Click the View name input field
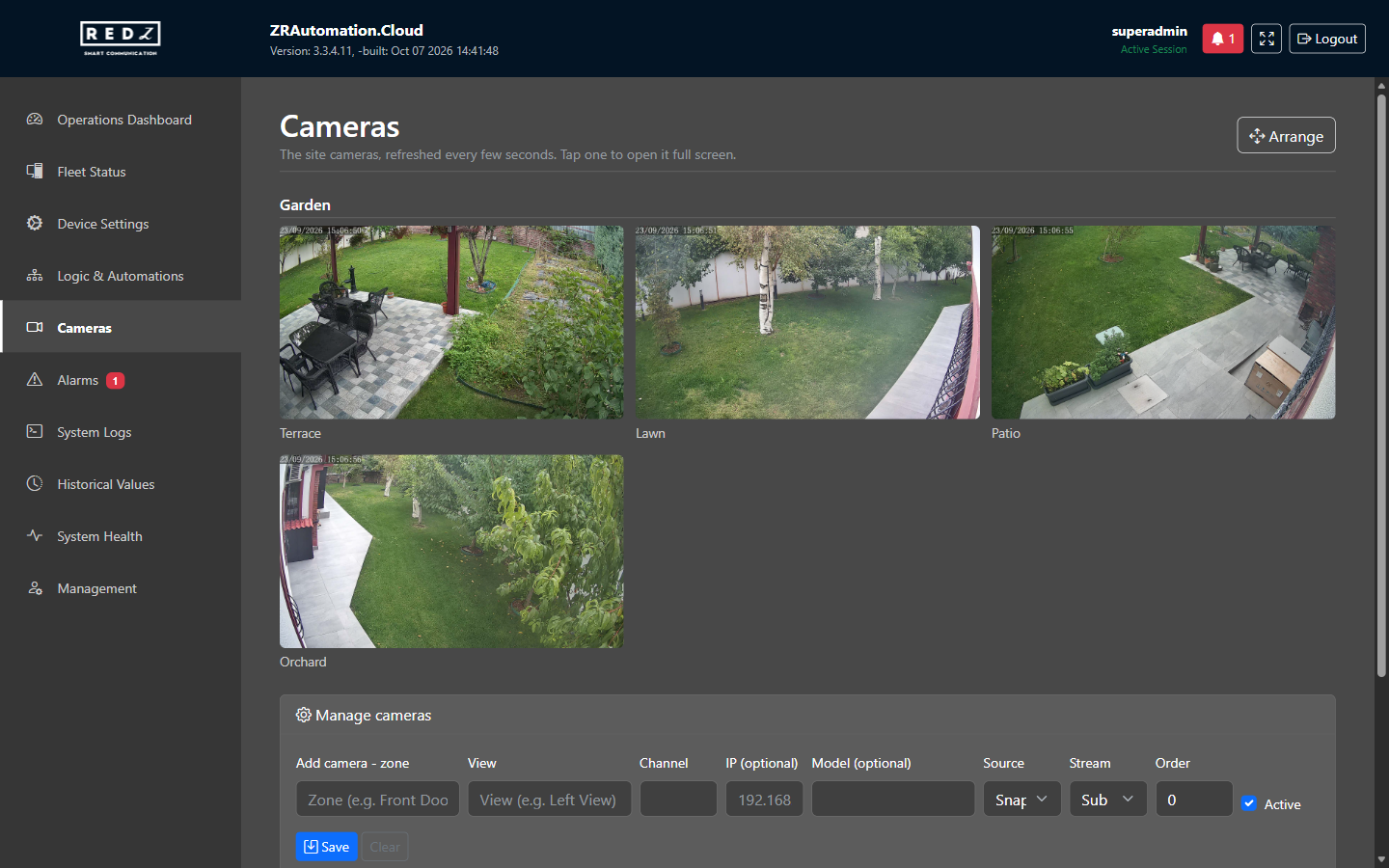Screen dimensions: 1389x868 point(550,800)
